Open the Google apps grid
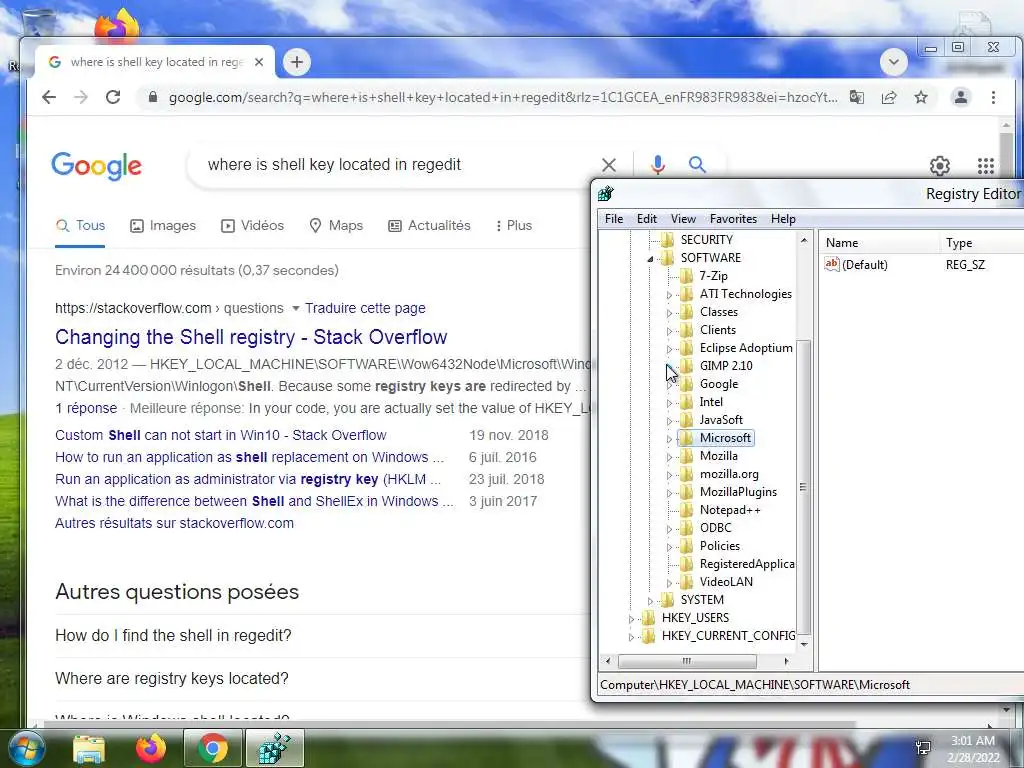This screenshot has height=768, width=1024. pos(985,166)
